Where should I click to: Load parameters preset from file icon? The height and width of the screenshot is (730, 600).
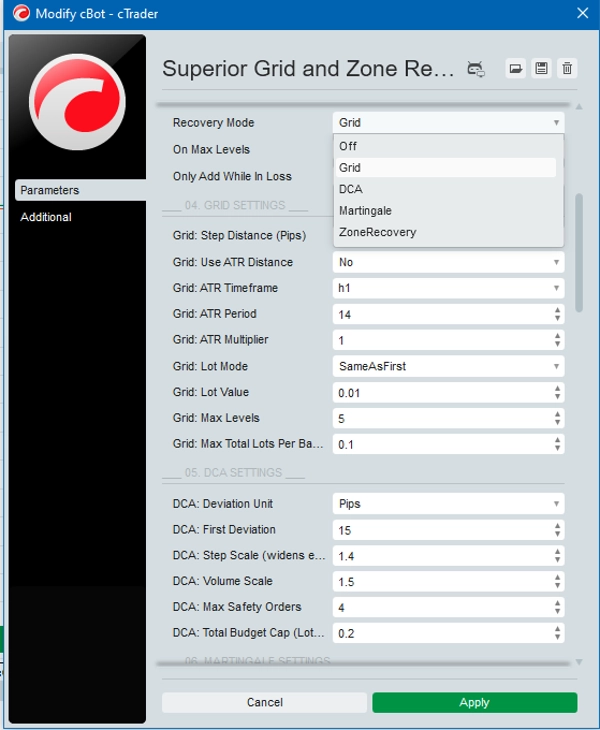(515, 68)
